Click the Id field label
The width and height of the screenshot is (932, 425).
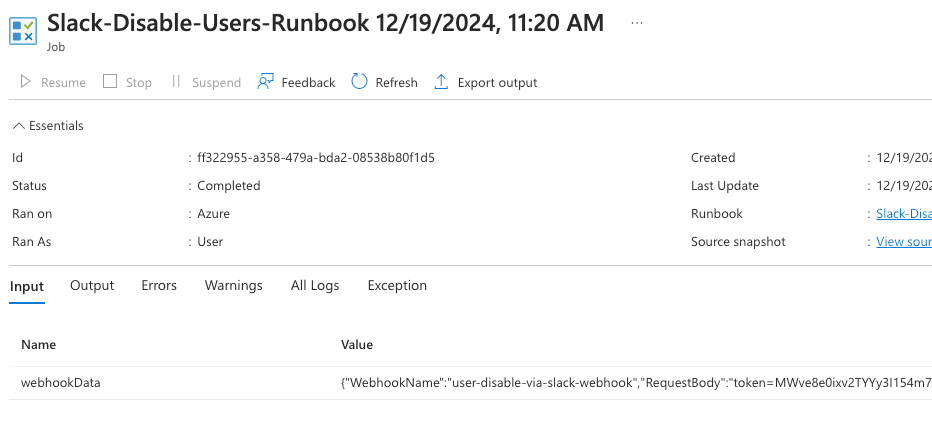(x=17, y=158)
